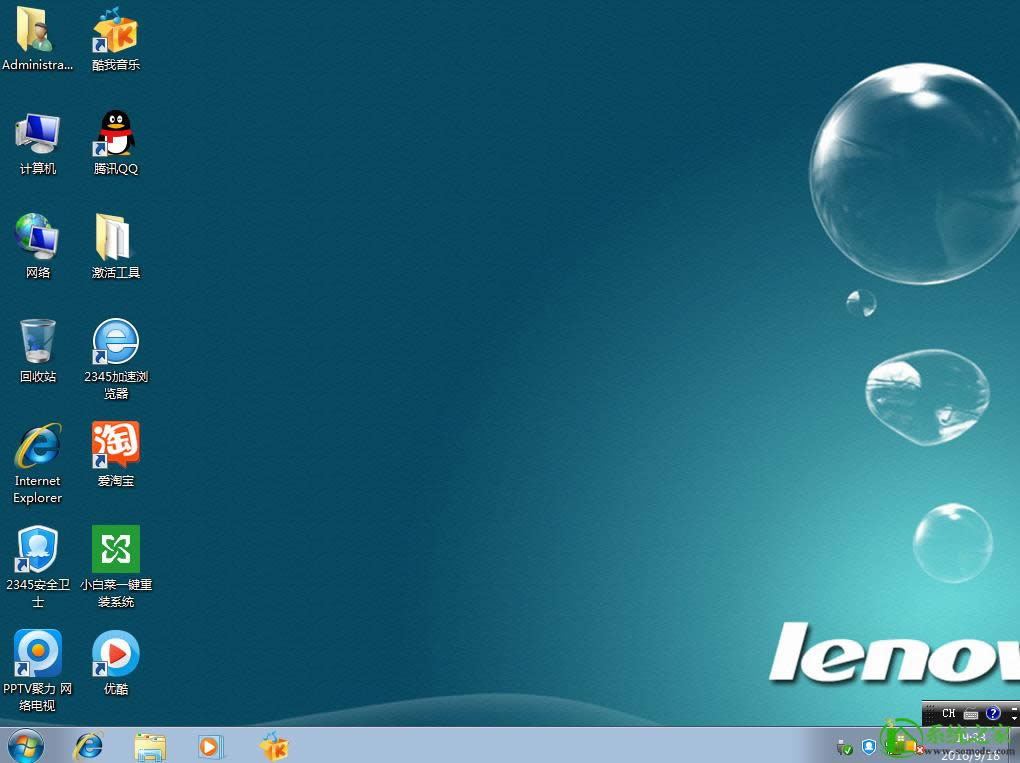
Task: Launch 酷我音乐 music player
Action: (x=114, y=30)
